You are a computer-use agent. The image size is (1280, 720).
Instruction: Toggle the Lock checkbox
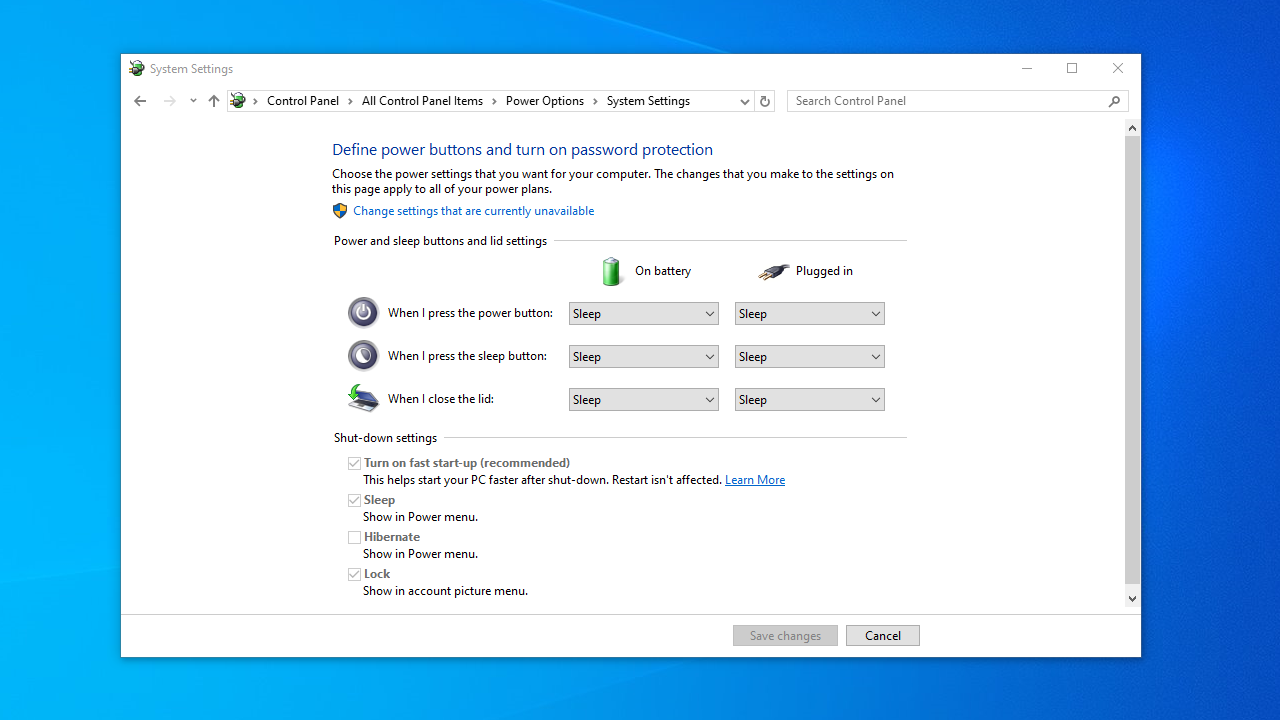click(354, 574)
